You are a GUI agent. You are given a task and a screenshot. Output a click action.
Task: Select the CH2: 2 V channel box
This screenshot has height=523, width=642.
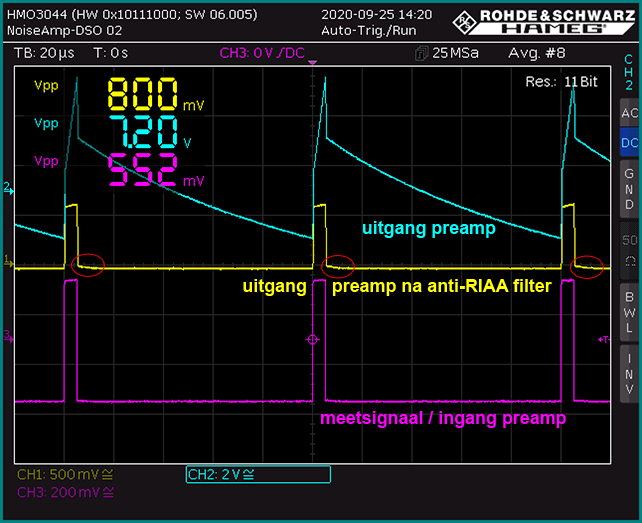click(x=258, y=474)
